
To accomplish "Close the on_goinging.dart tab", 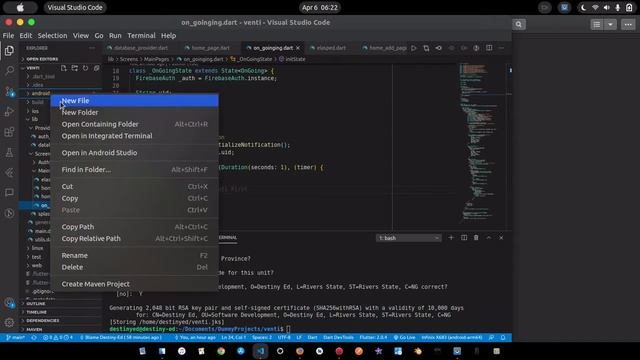I will click(298, 48).
